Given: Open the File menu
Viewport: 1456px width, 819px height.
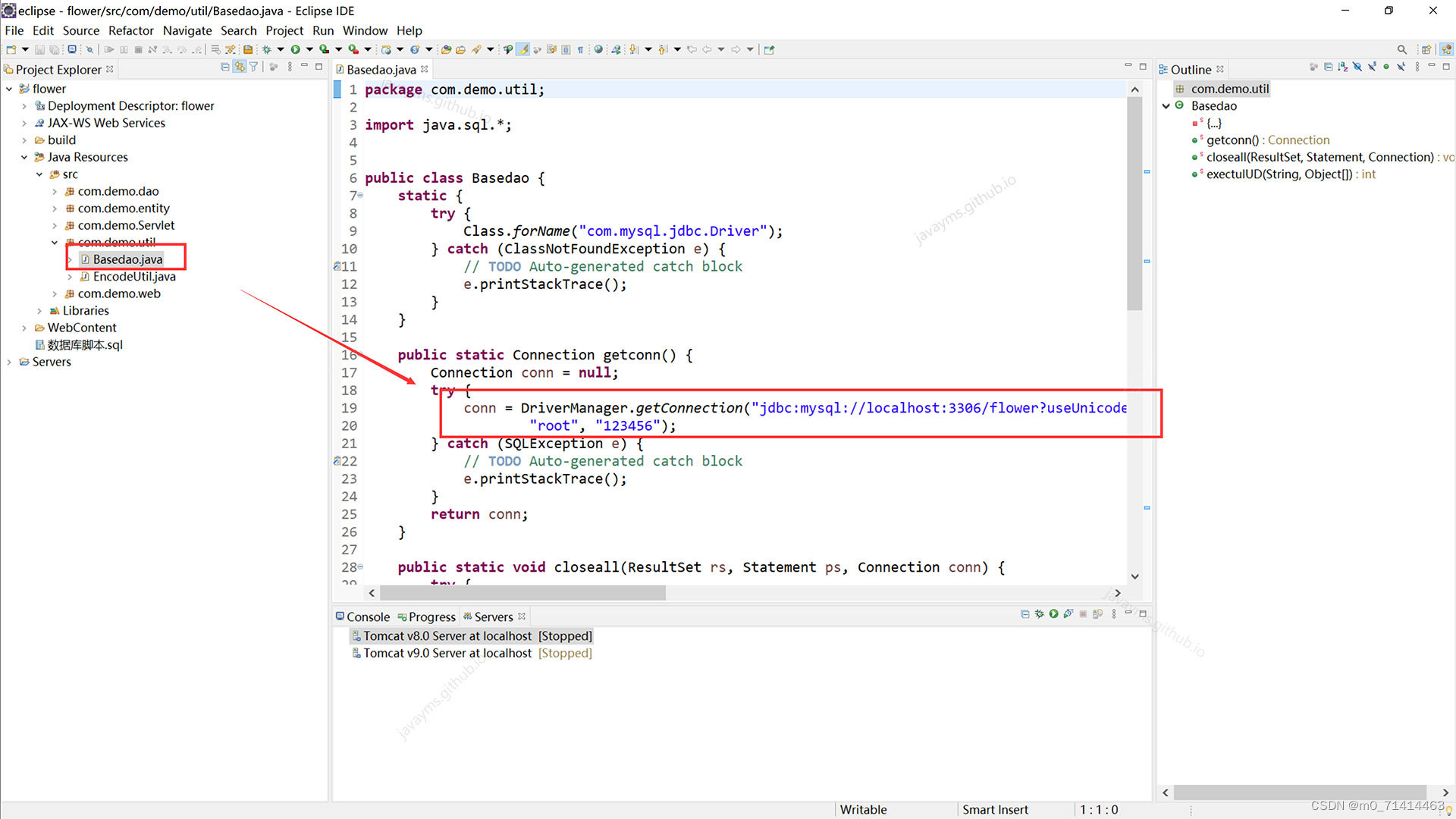Looking at the screenshot, I should pyautogui.click(x=14, y=30).
